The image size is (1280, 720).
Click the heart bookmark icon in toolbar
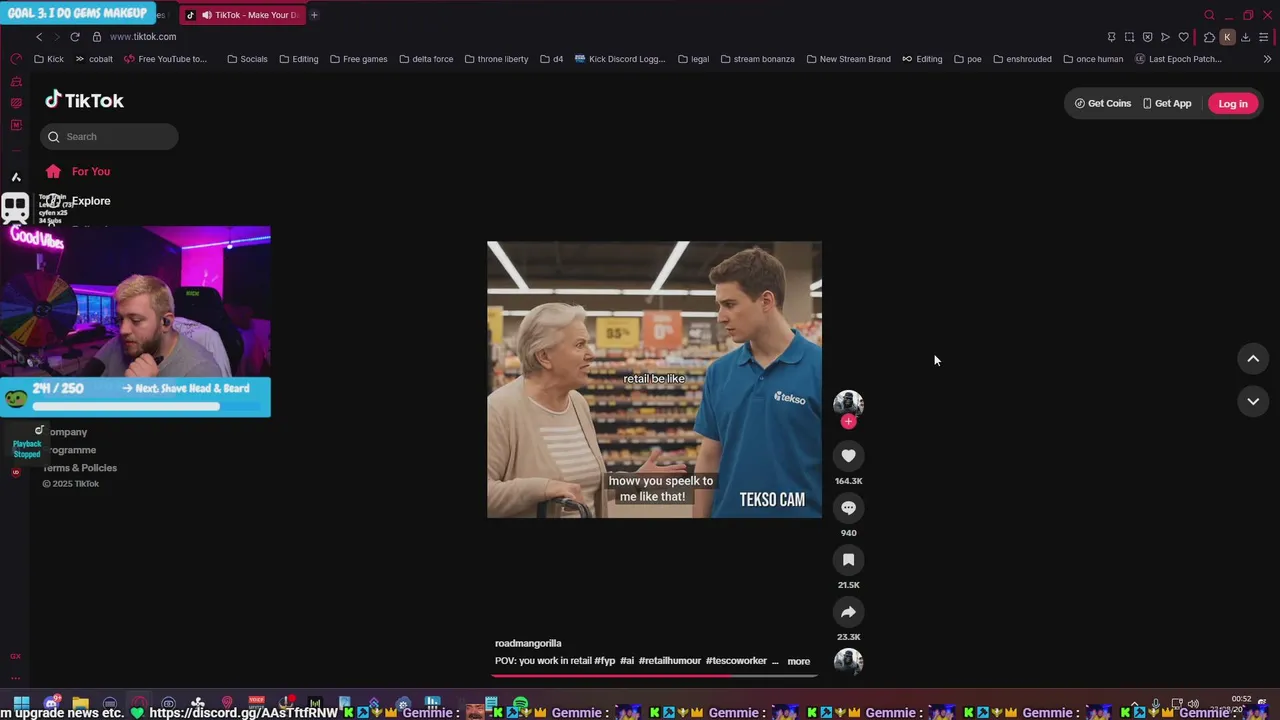pos(1183,37)
